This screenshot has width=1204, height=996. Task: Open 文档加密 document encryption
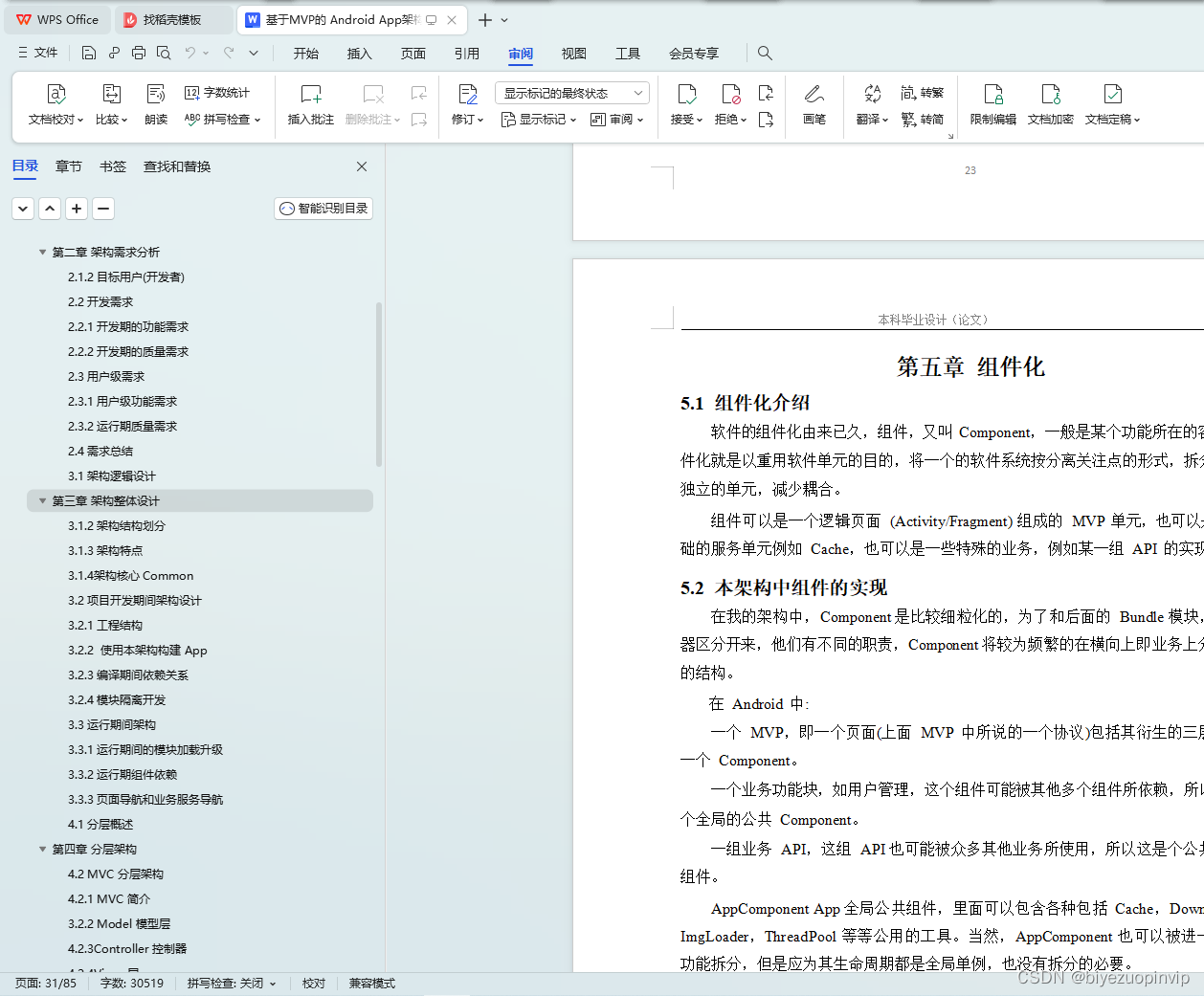pos(1051,104)
